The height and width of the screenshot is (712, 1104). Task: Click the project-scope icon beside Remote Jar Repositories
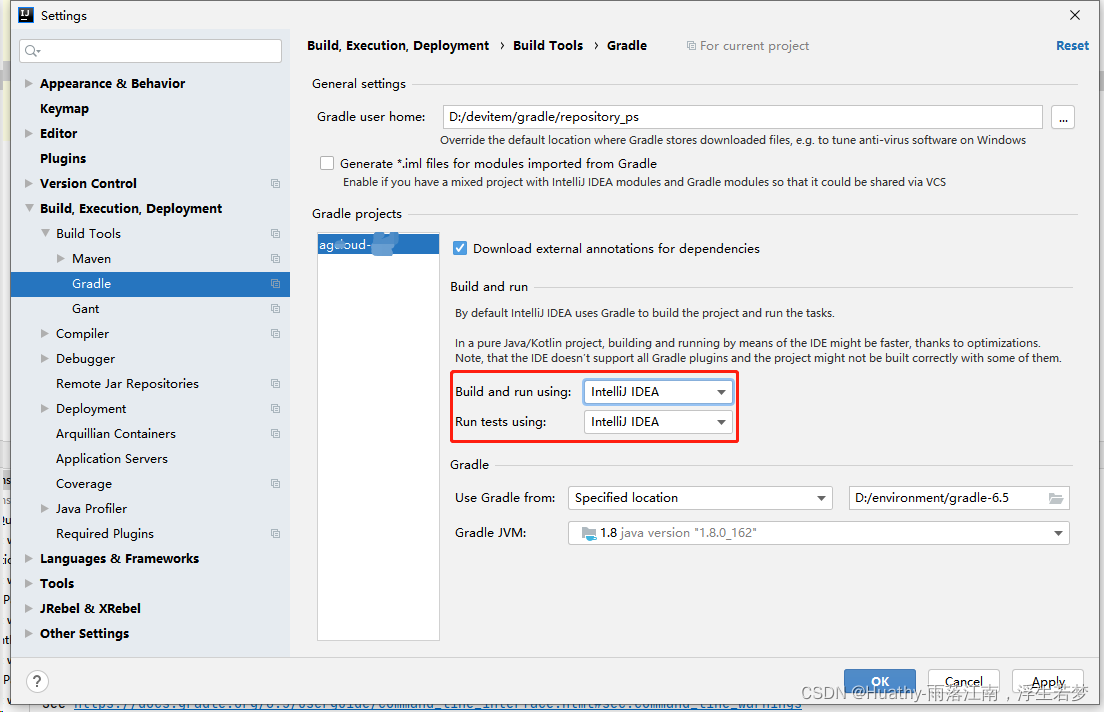tap(275, 383)
